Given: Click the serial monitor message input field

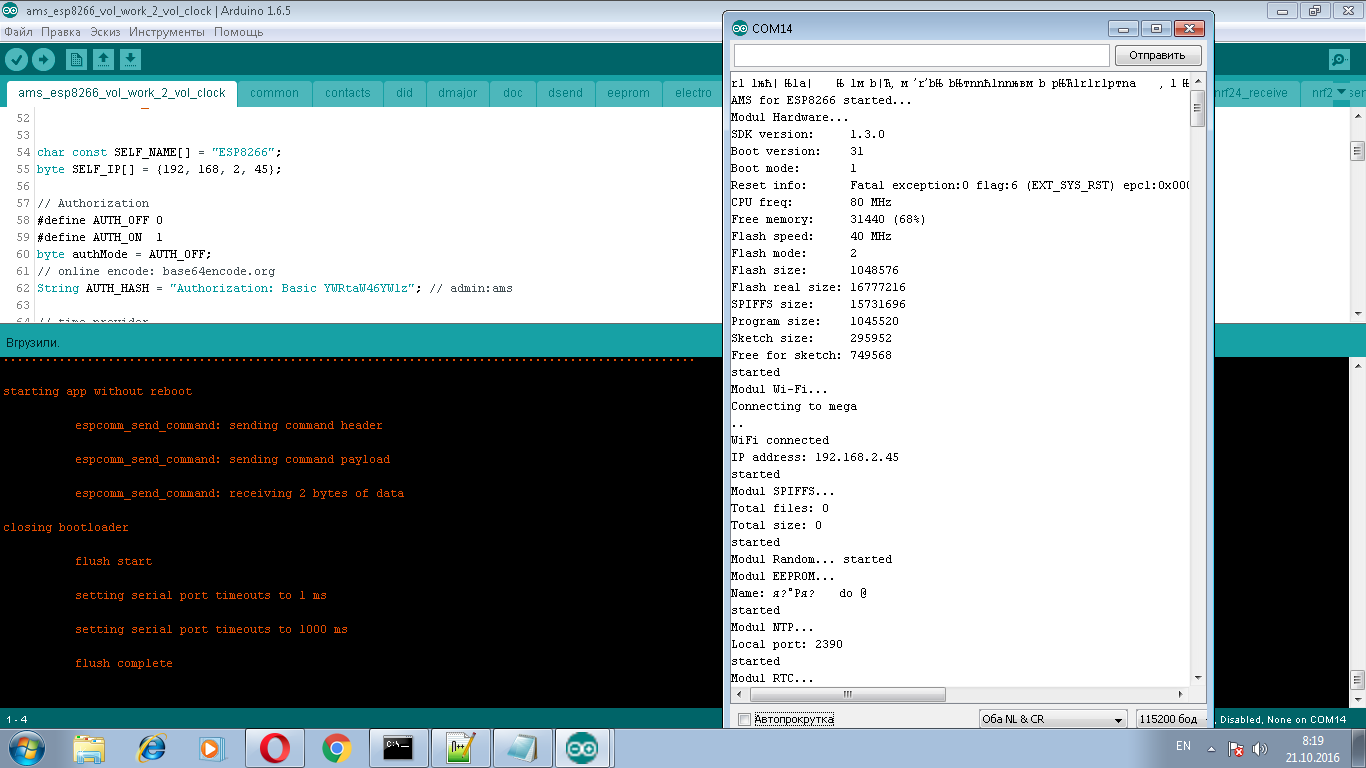Looking at the screenshot, I should tap(920, 55).
